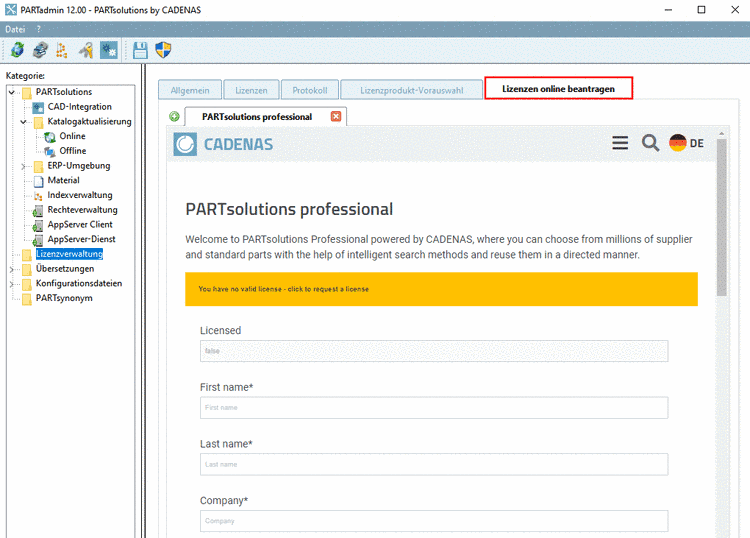Close the PARTadmin window

click(735, 10)
